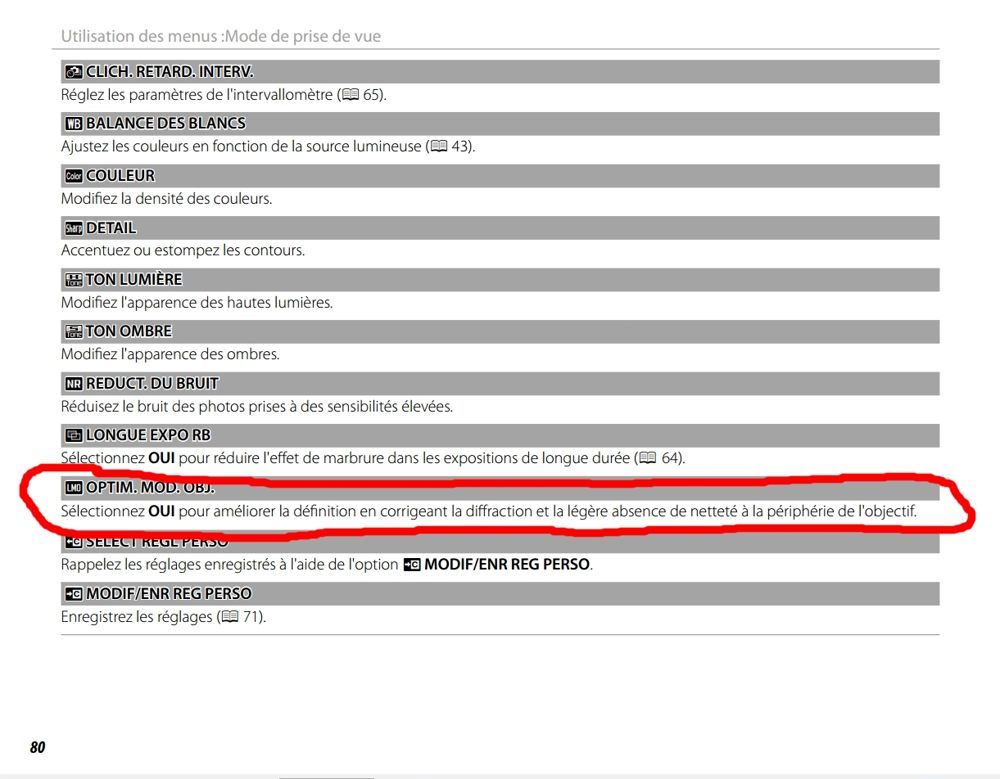Click the page reference number 71
This screenshot has height=779, width=1000.
(251, 617)
